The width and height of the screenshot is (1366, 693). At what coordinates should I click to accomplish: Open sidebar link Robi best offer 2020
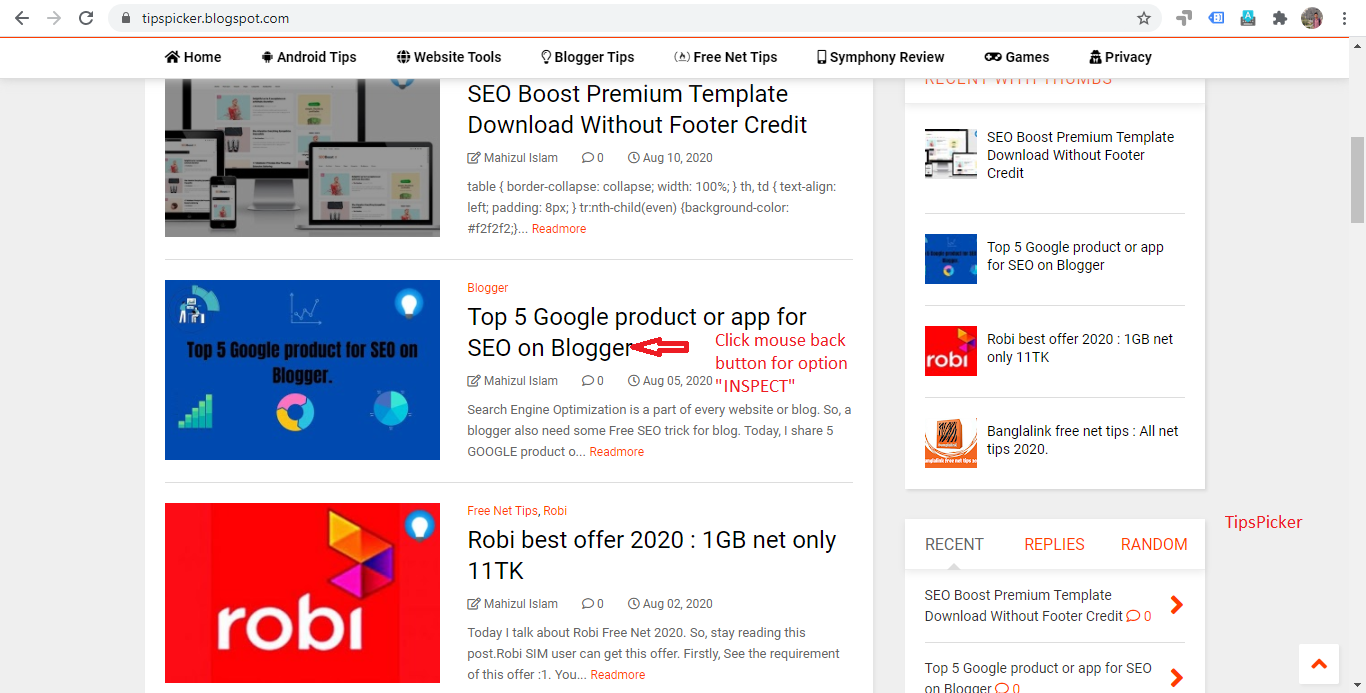tap(1080, 348)
